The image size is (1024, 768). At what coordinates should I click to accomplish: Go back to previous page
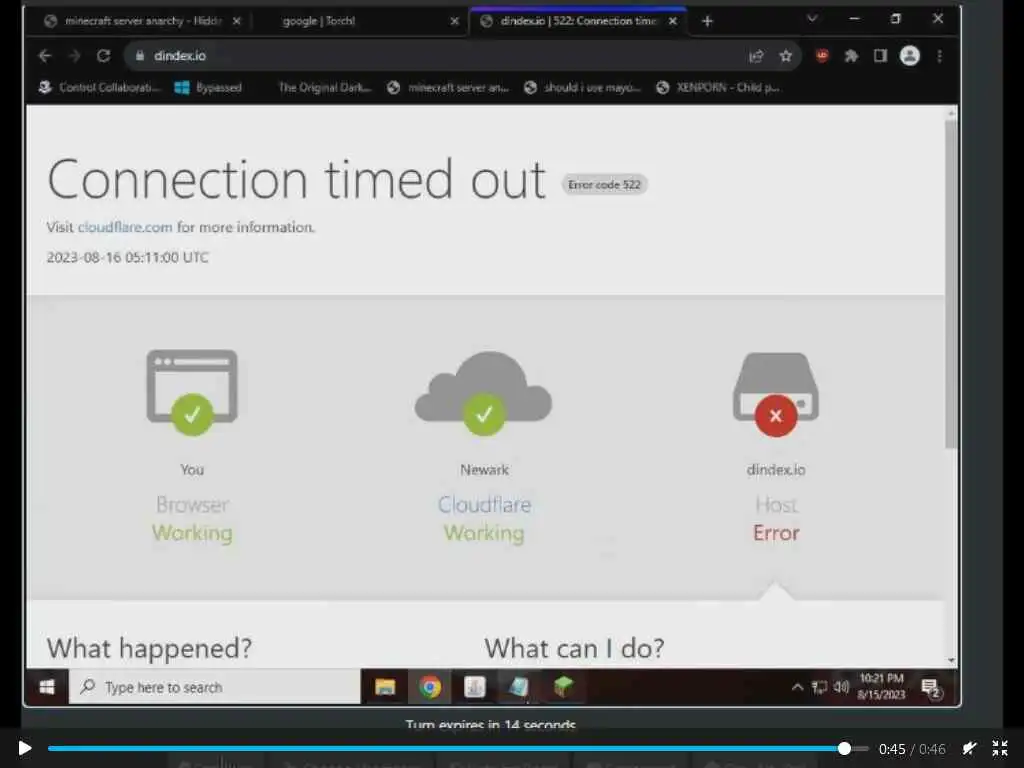click(x=44, y=56)
